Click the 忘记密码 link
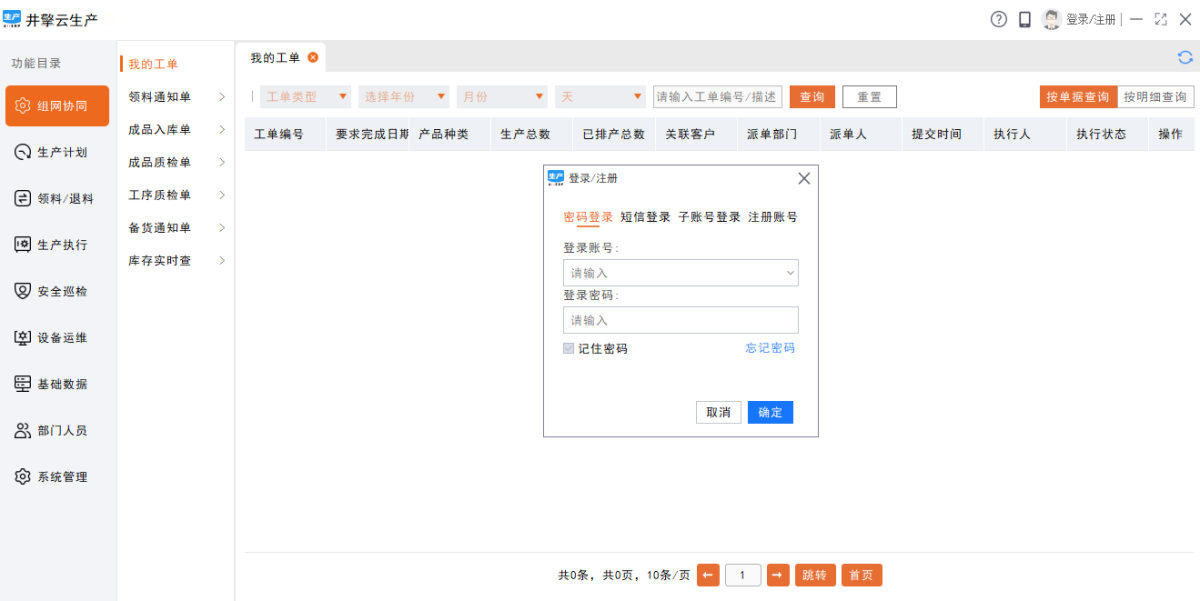 pyautogui.click(x=770, y=348)
